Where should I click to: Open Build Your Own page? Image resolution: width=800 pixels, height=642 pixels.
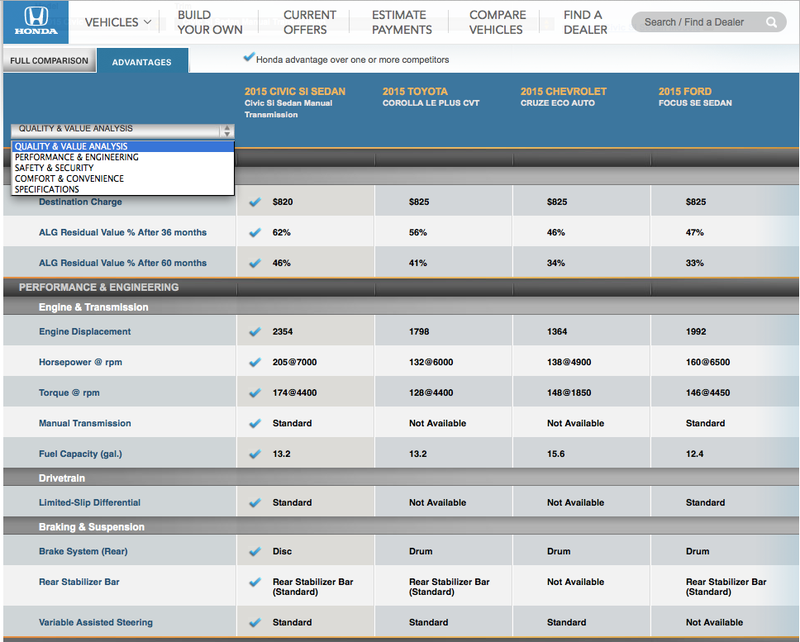tap(210, 22)
